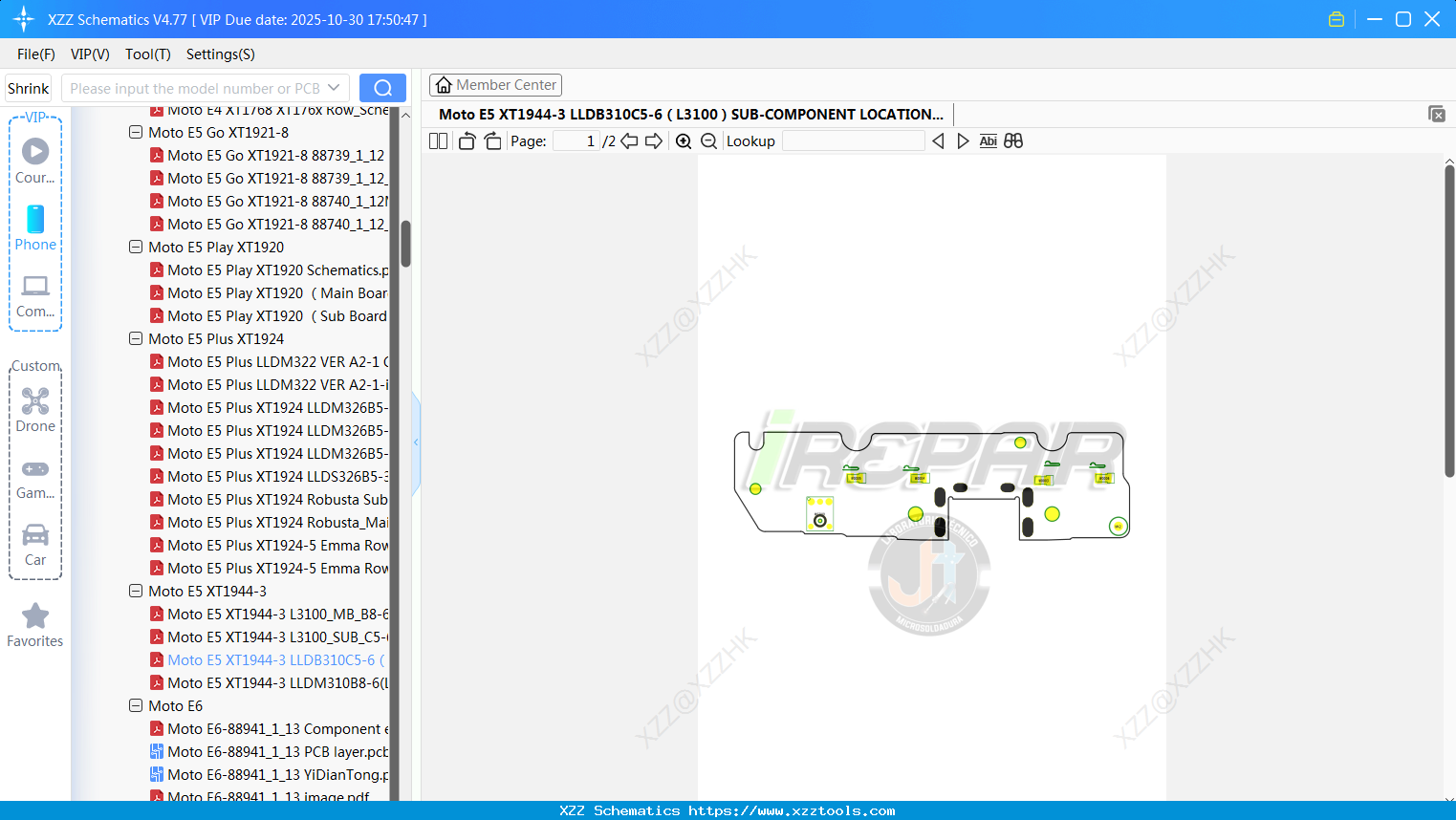This screenshot has width=1456, height=820.
Task: Open Moto E5 Plus XT1924 LLDS326B5 file
Action: (270, 477)
